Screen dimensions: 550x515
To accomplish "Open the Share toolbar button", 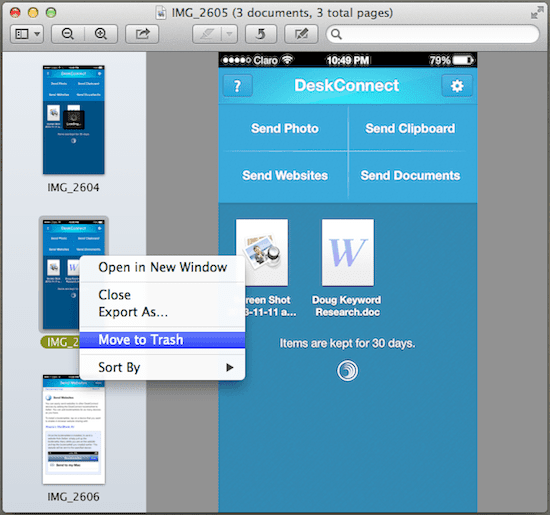I will (x=142, y=34).
